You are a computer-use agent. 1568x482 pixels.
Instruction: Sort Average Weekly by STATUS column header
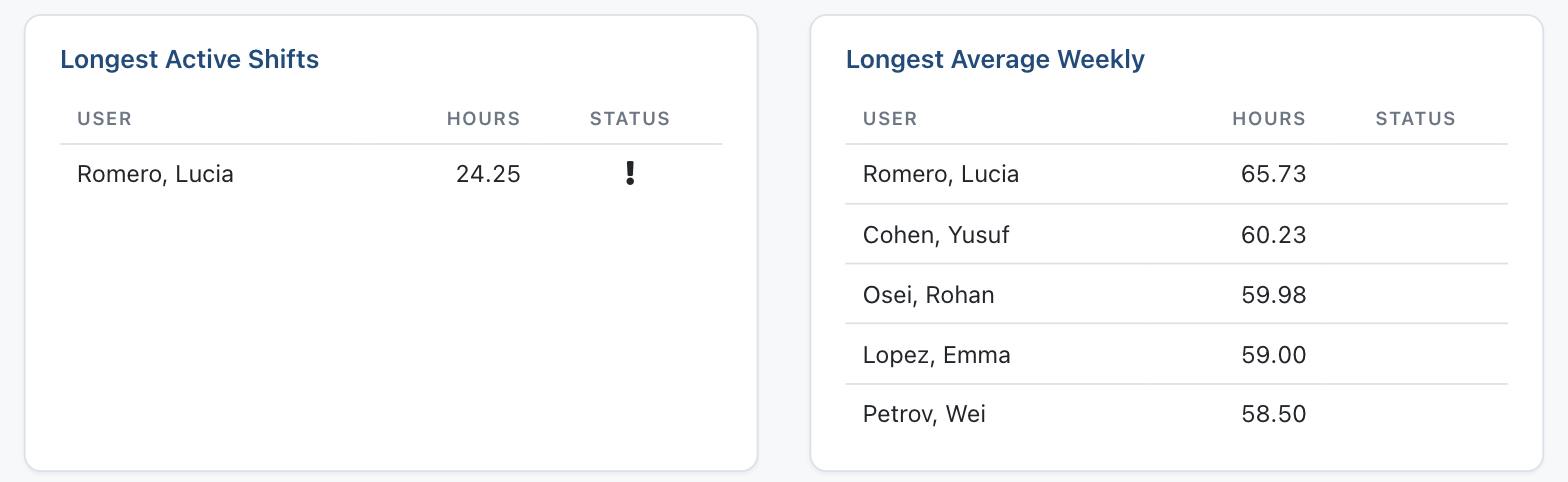1416,119
